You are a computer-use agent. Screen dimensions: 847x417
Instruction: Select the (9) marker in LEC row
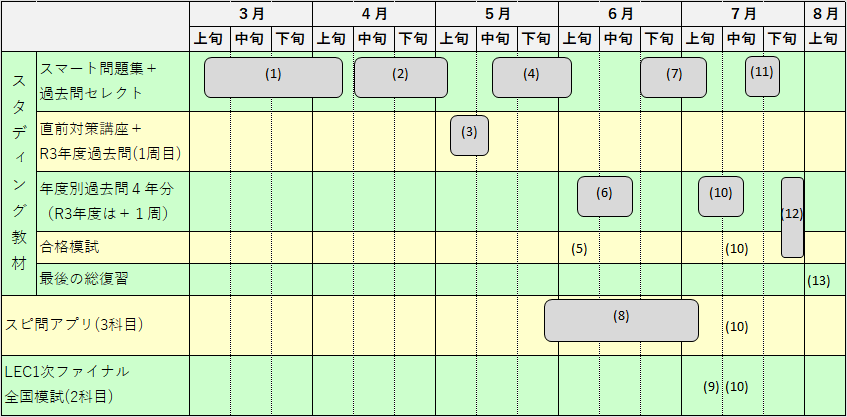[711, 387]
